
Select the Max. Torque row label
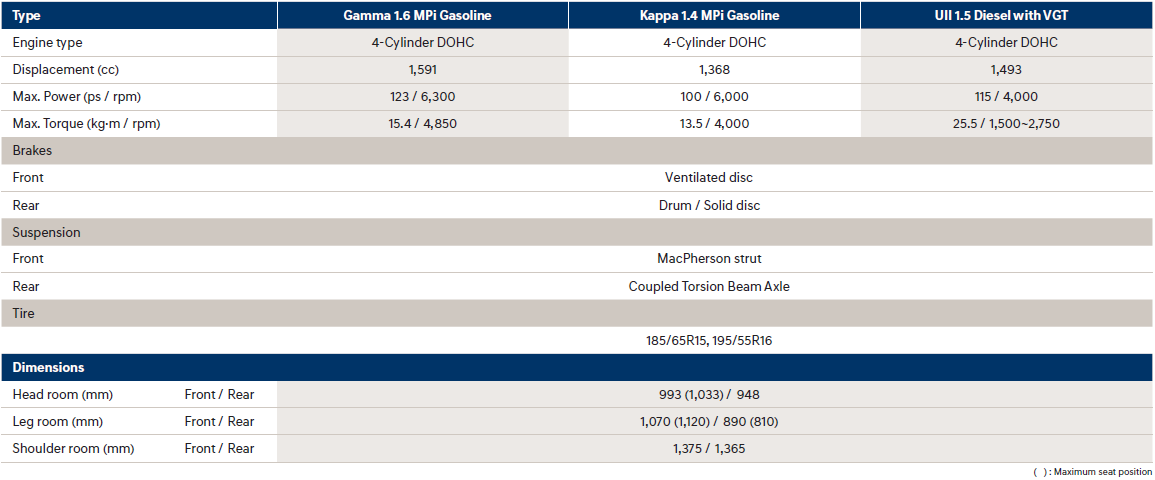coord(86,124)
